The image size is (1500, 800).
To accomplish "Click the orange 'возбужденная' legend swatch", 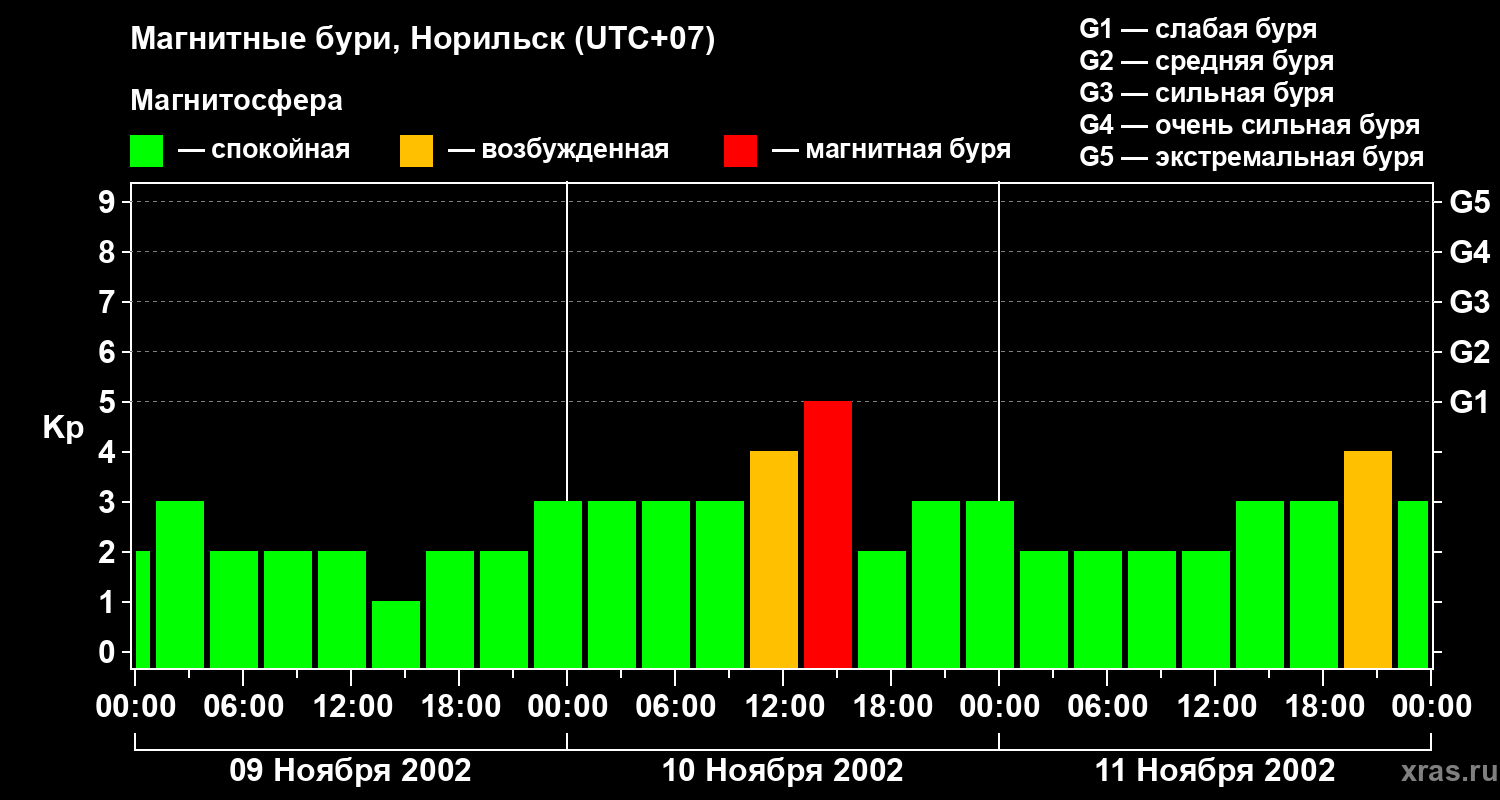I will pyautogui.click(x=416, y=151).
